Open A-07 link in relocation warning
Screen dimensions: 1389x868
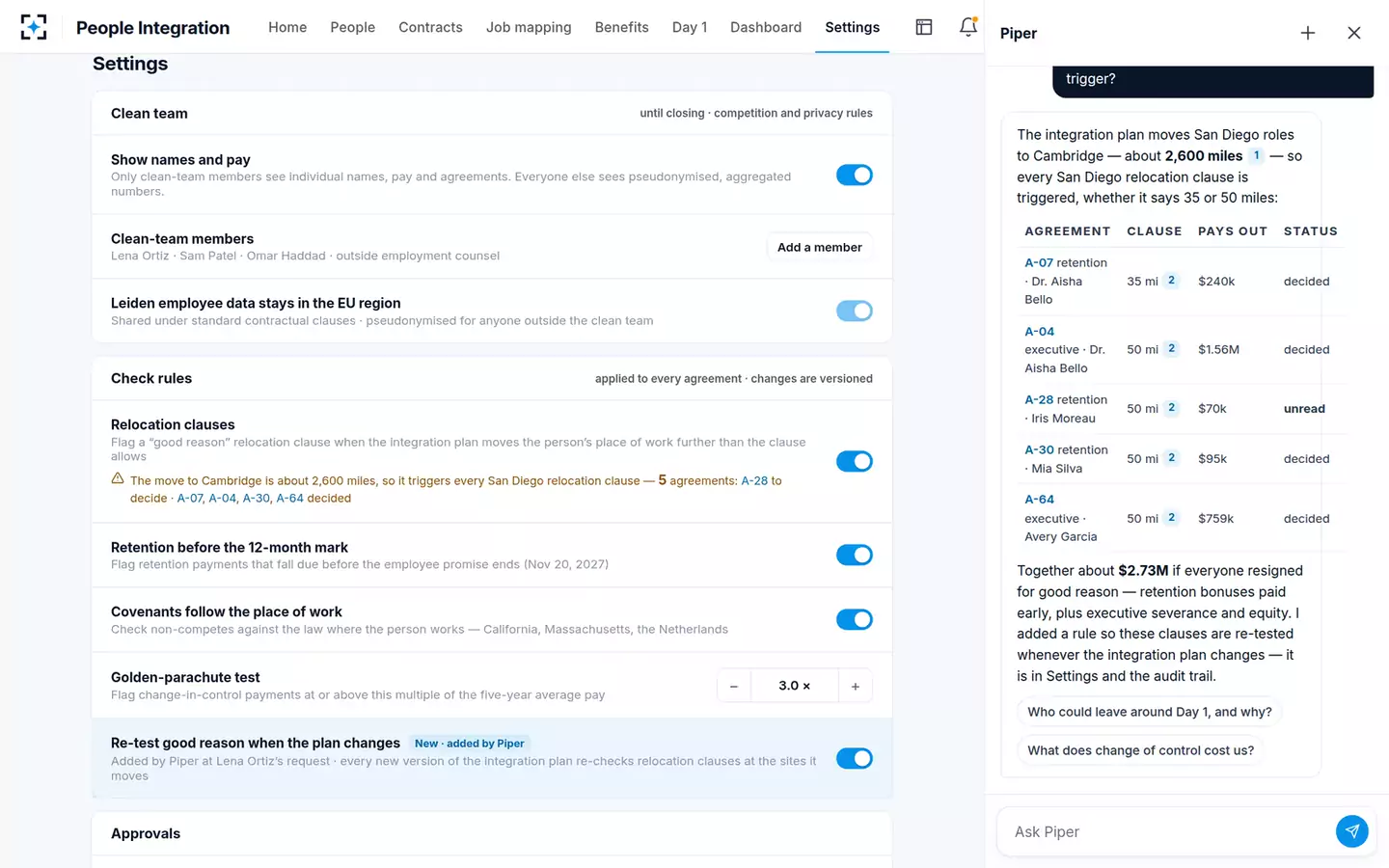point(190,499)
